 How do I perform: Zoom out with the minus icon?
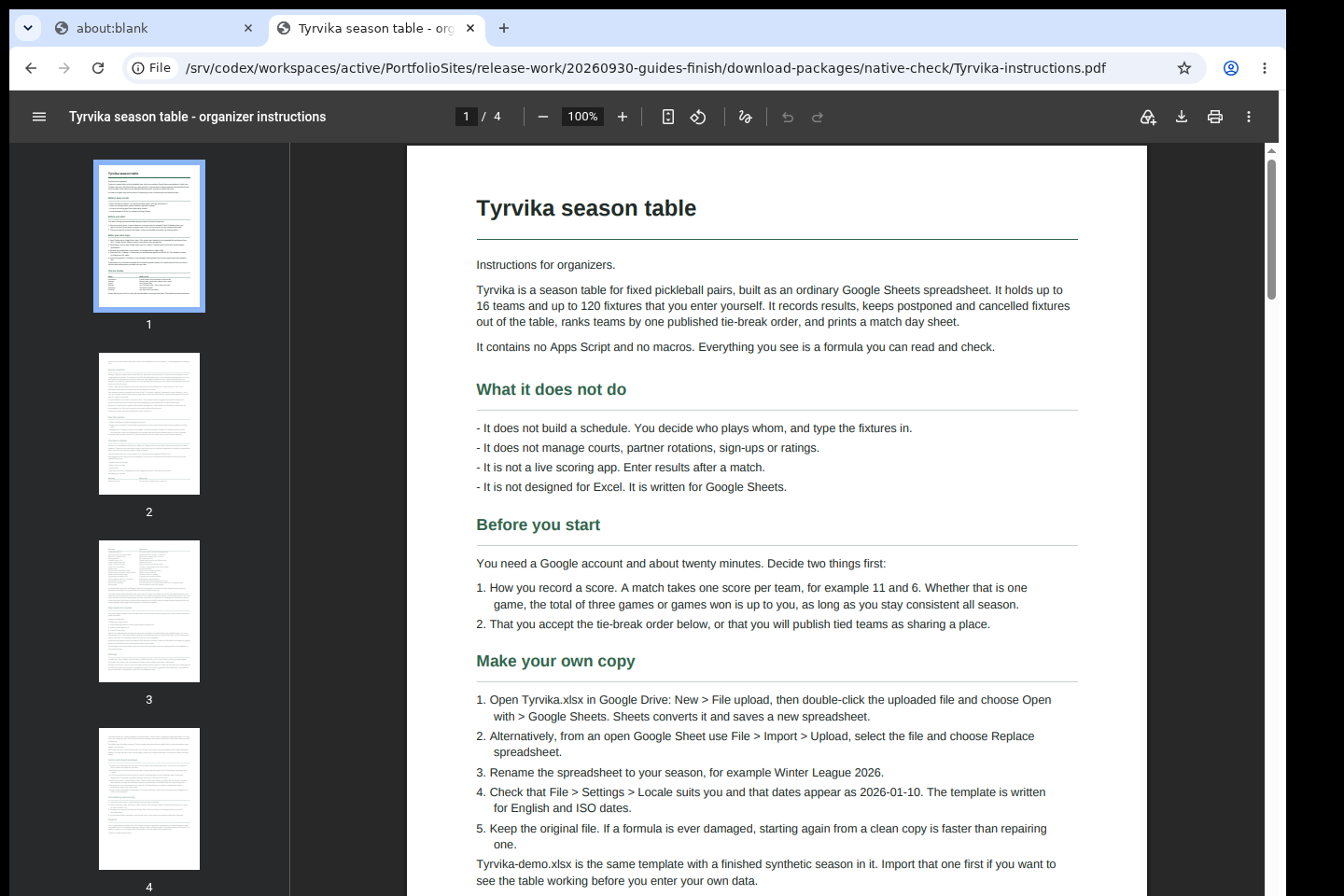(x=543, y=117)
